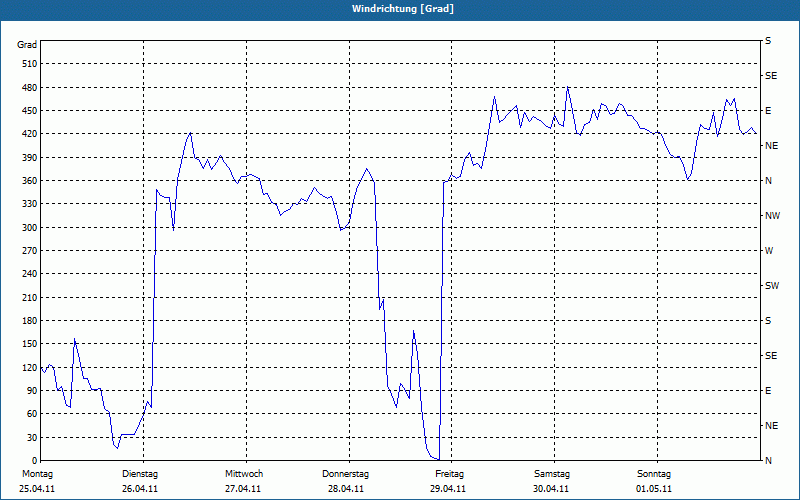Click the "Sonntag" day label

point(654,474)
